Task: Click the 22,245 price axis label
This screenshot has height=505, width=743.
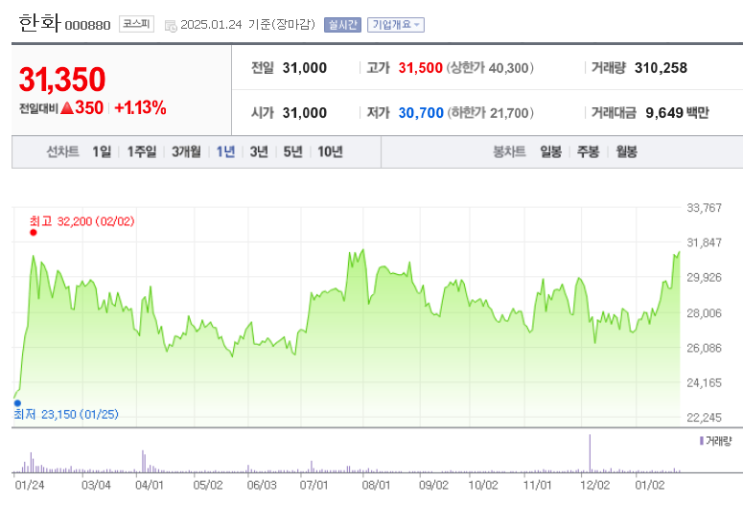Action: click(x=704, y=417)
